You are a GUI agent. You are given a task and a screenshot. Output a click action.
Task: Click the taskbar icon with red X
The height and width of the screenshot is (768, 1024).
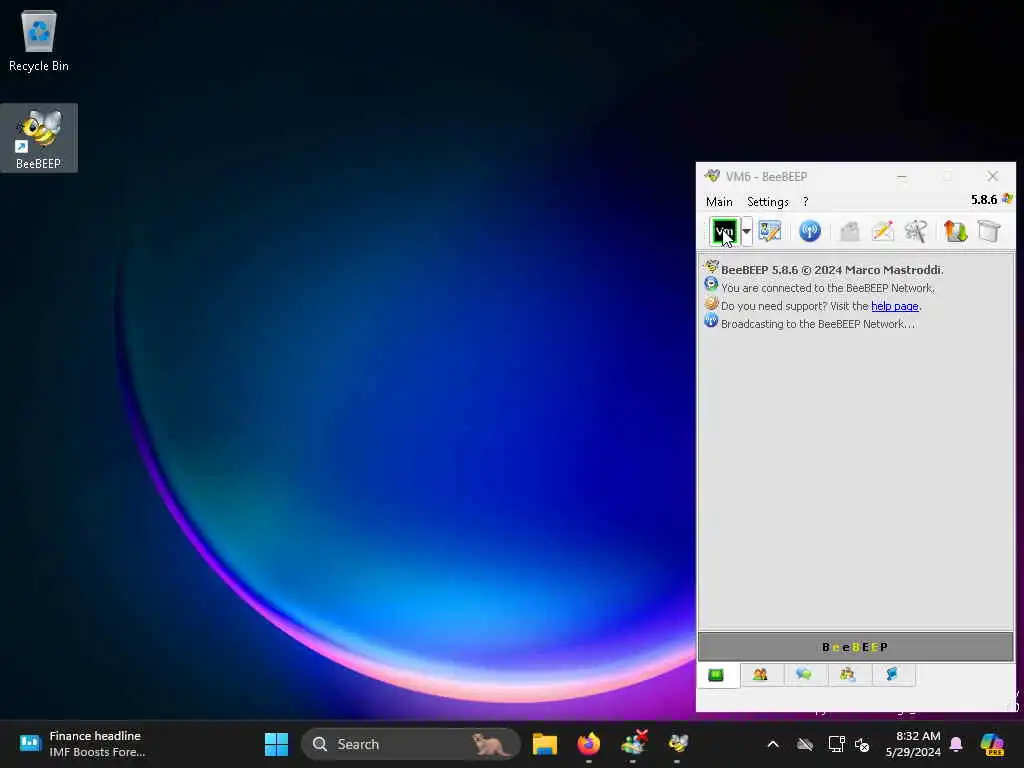coord(633,744)
